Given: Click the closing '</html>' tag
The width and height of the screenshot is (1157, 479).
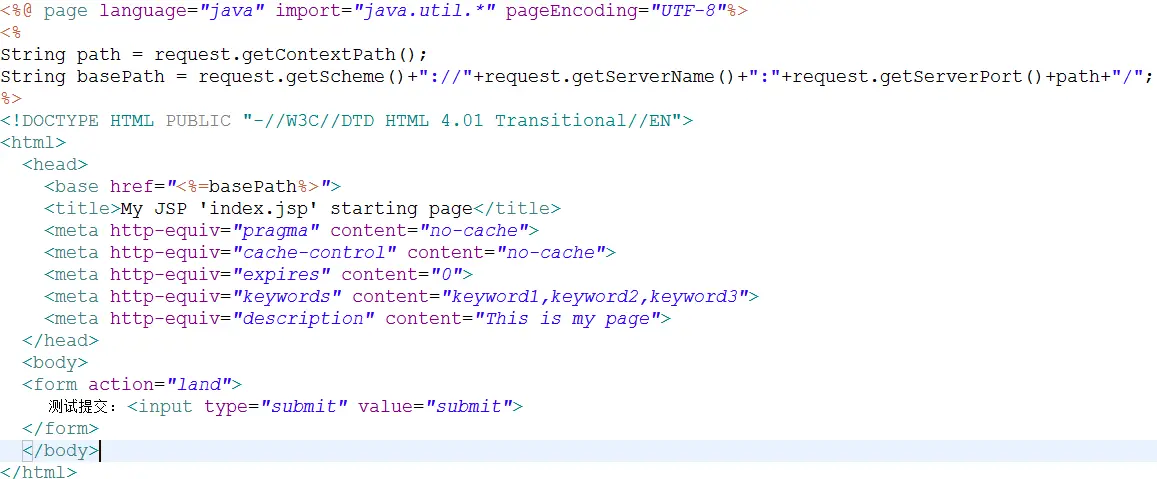Looking at the screenshot, I should point(38,471).
